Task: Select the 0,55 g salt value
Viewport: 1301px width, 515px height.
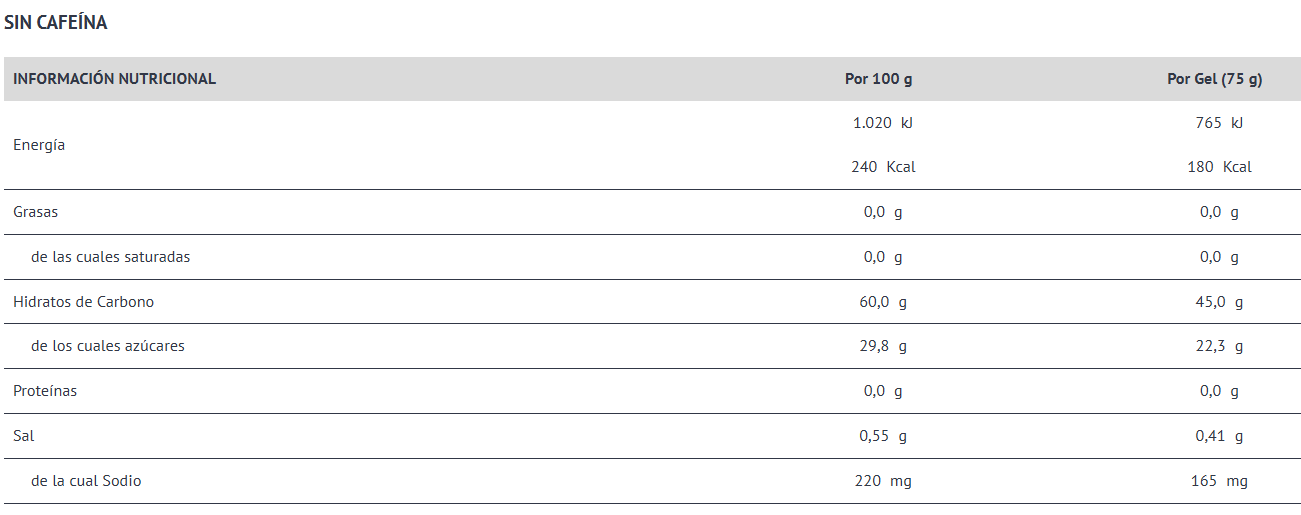Action: pos(882,436)
